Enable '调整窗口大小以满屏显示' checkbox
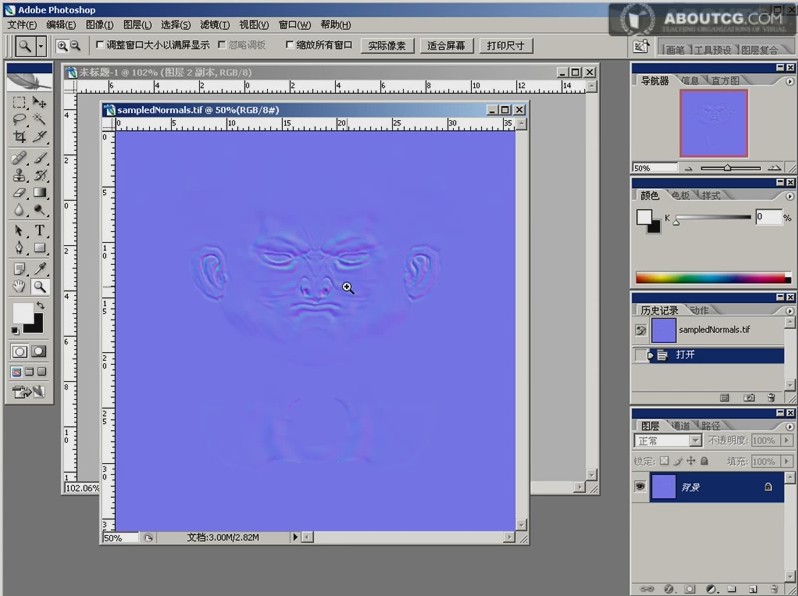The image size is (798, 596). (x=100, y=45)
